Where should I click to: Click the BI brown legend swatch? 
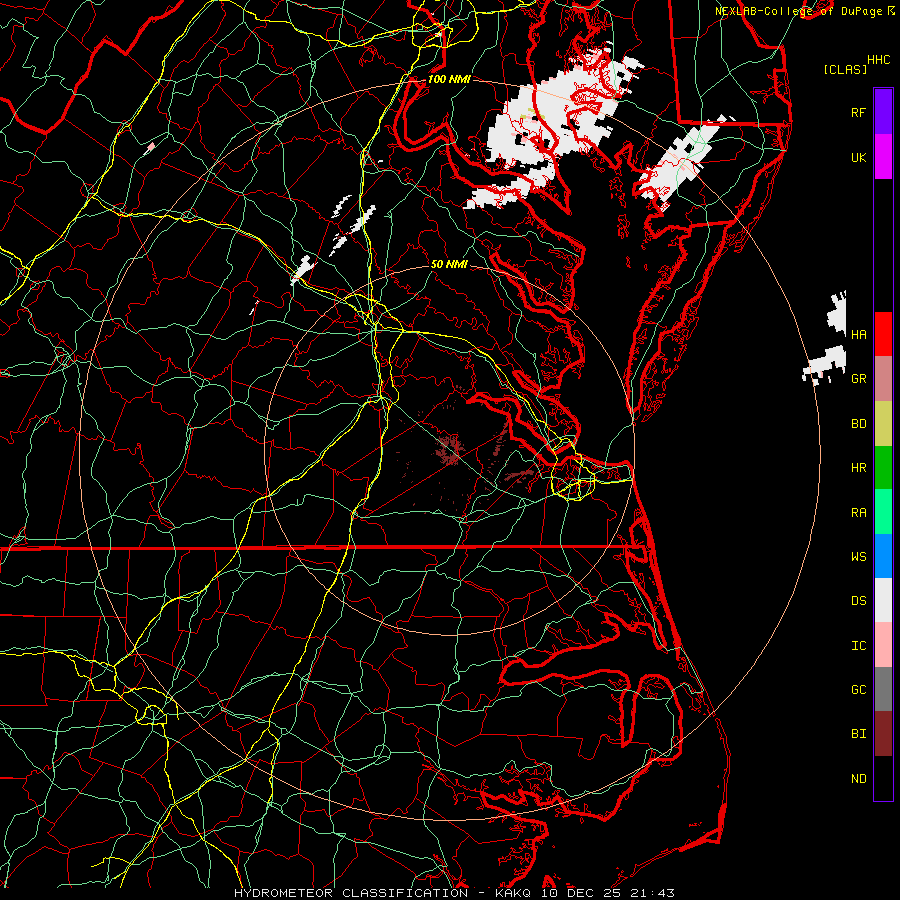883,734
